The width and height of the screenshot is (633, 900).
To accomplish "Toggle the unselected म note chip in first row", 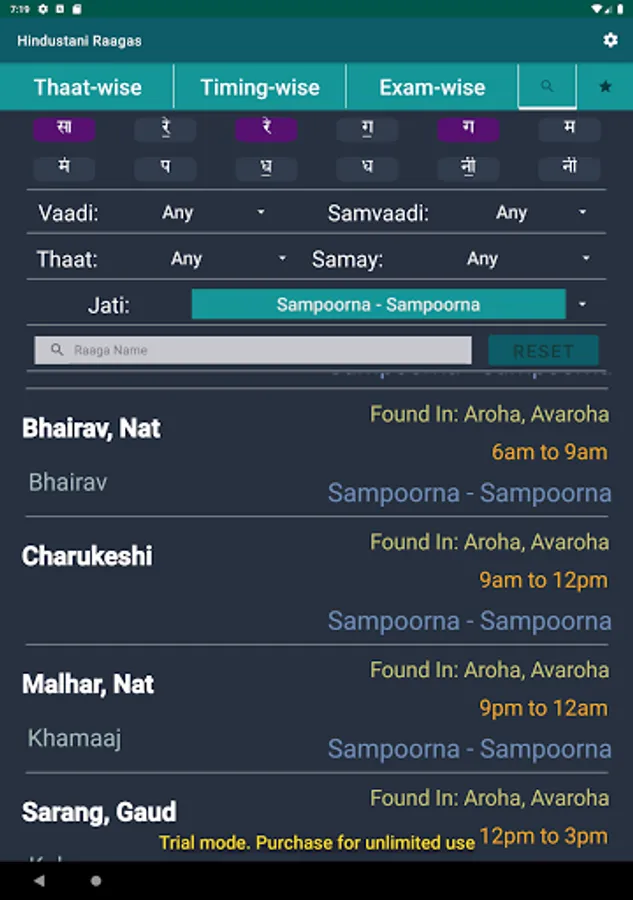I will point(569,128).
